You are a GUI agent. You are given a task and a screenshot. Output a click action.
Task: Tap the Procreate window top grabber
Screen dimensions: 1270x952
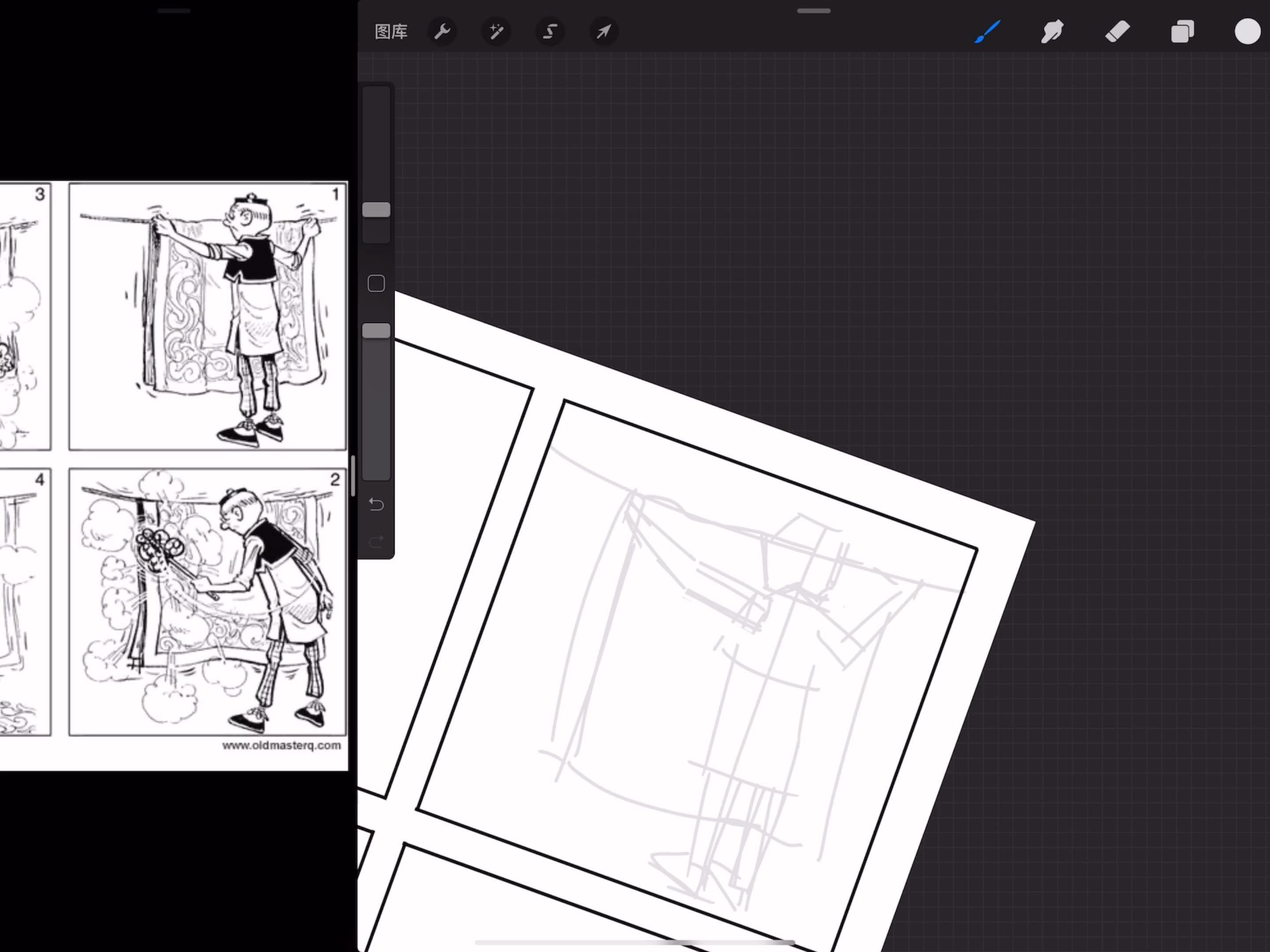(814, 11)
